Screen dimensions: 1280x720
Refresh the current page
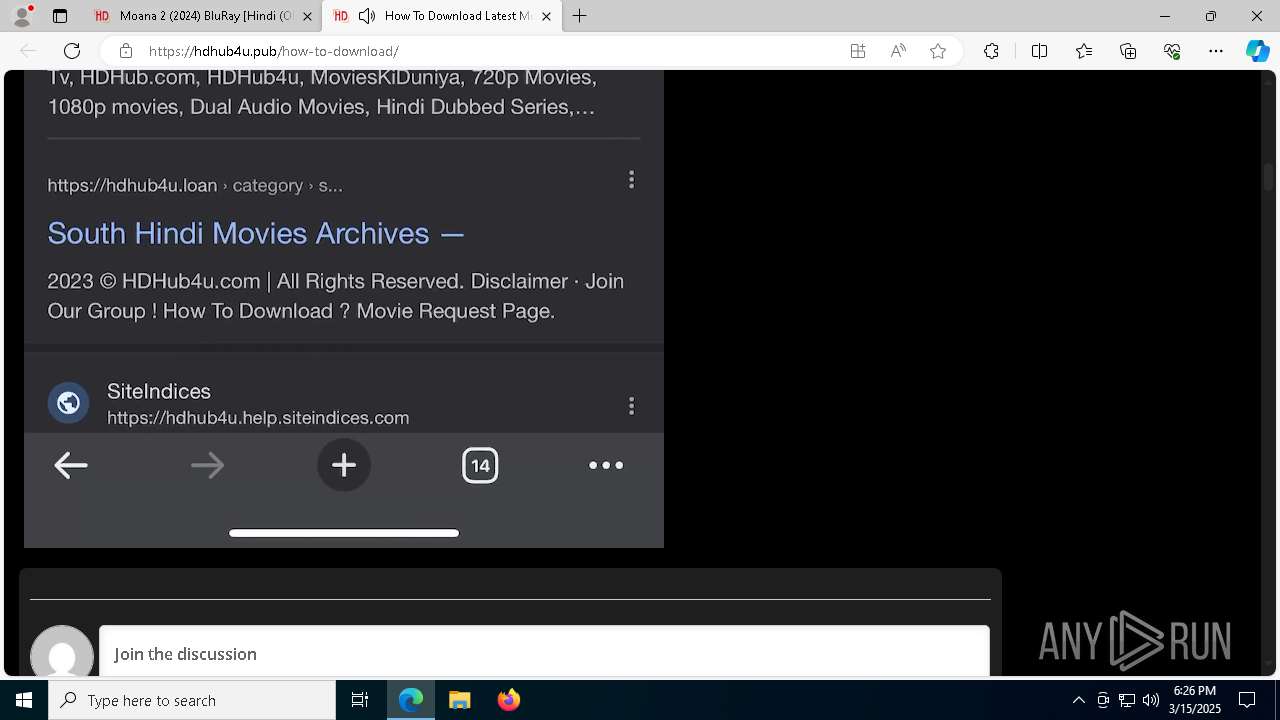(x=72, y=51)
